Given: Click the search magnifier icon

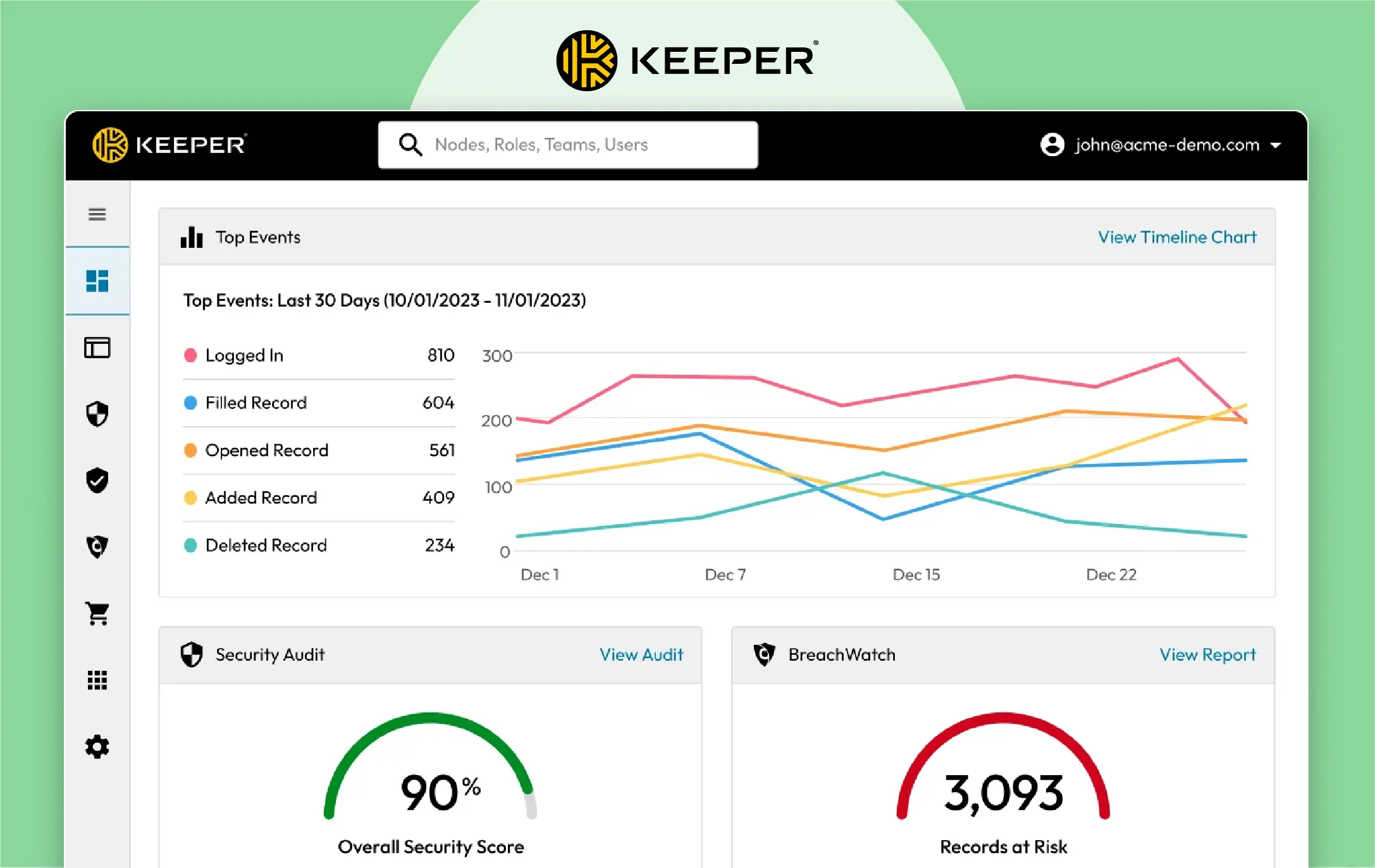Looking at the screenshot, I should coord(410,145).
